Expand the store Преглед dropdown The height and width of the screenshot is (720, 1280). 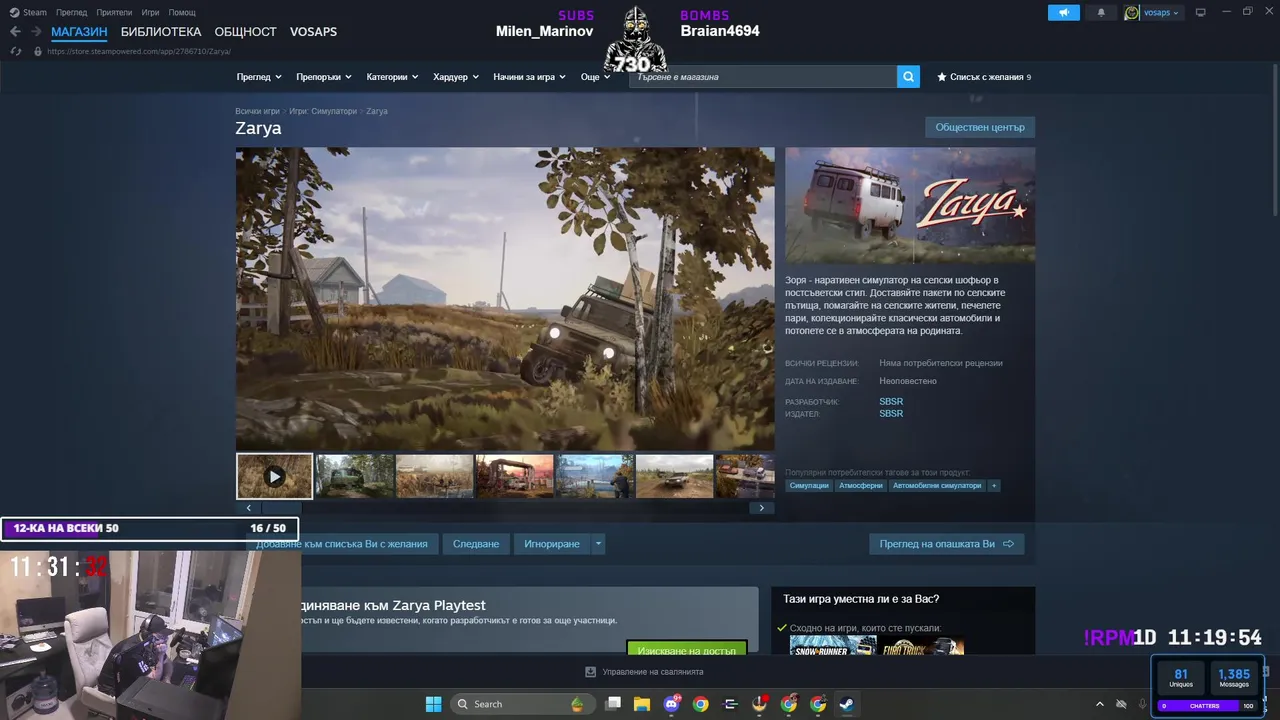[x=259, y=77]
